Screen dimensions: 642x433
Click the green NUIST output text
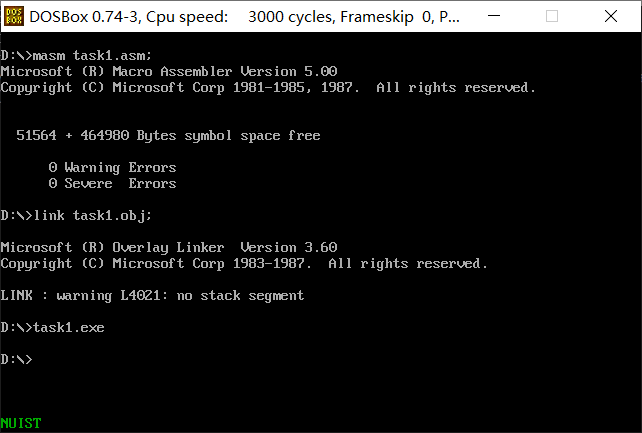[20, 423]
